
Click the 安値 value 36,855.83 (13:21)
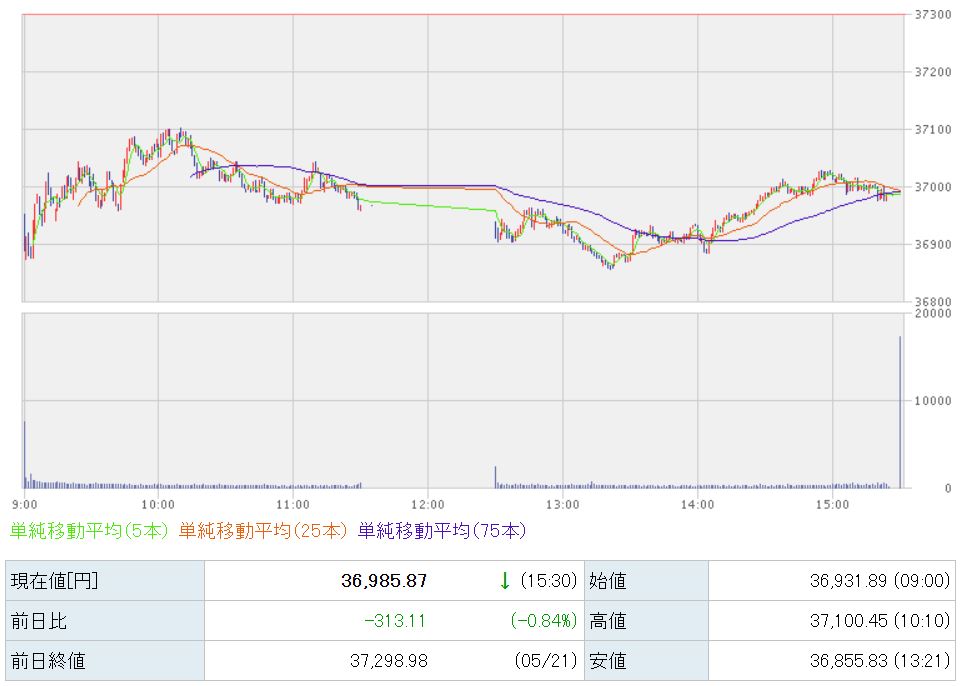click(x=880, y=661)
